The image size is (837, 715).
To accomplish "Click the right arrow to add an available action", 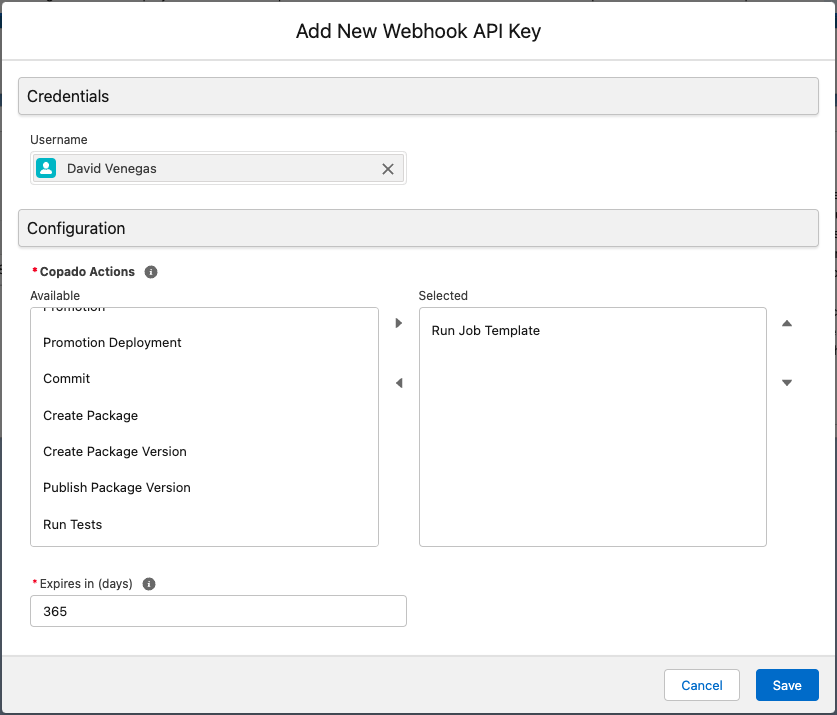I will [398, 323].
